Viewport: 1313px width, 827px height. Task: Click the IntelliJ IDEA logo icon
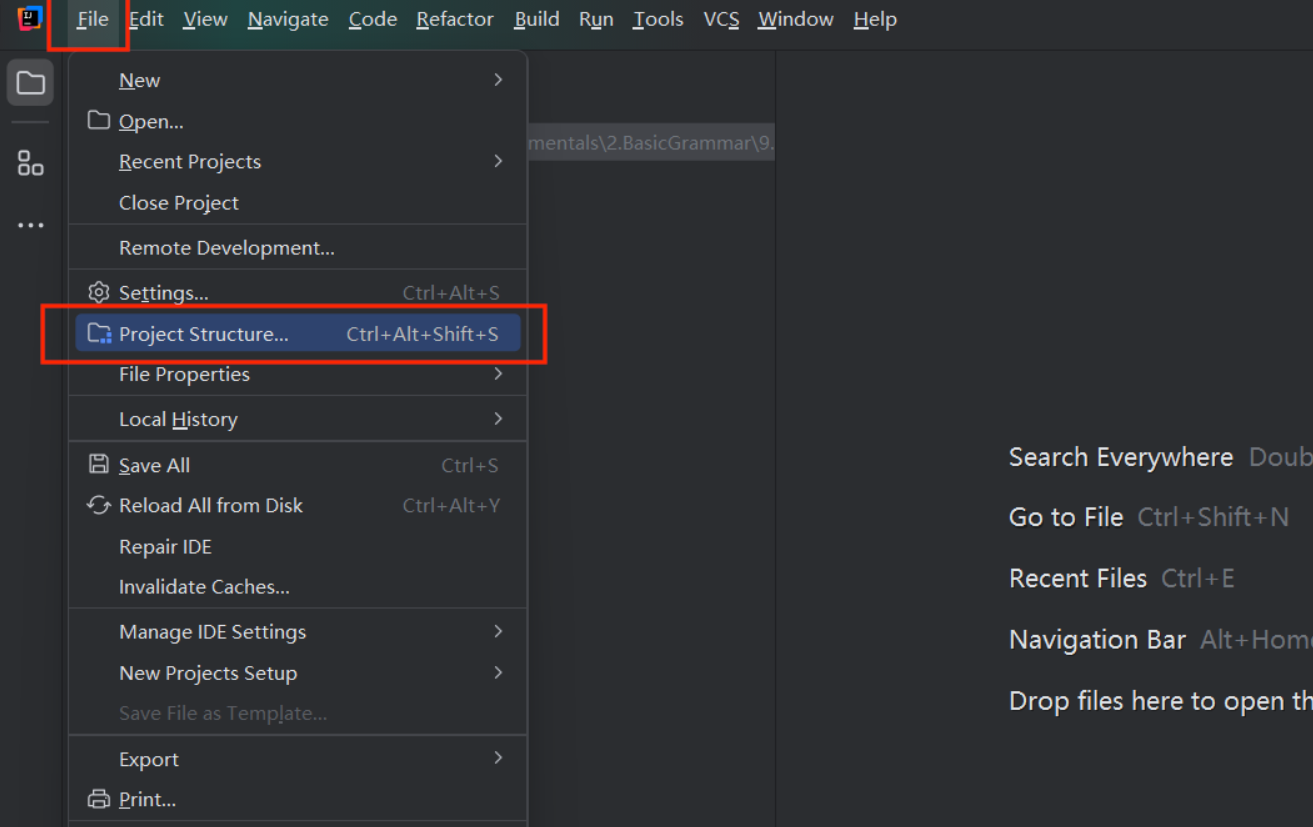pos(30,18)
